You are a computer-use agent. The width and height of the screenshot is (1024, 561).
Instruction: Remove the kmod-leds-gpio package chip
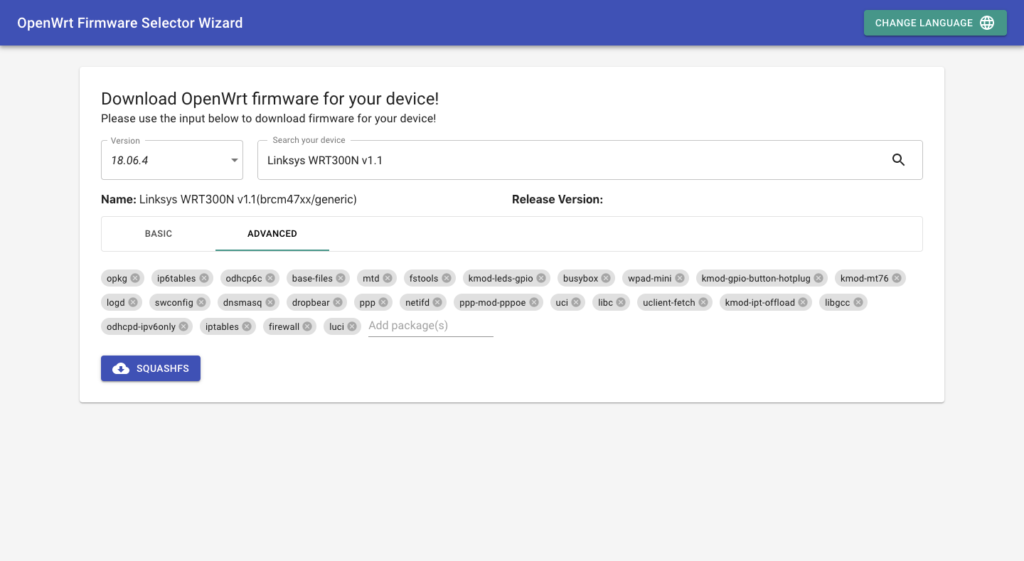coord(541,278)
